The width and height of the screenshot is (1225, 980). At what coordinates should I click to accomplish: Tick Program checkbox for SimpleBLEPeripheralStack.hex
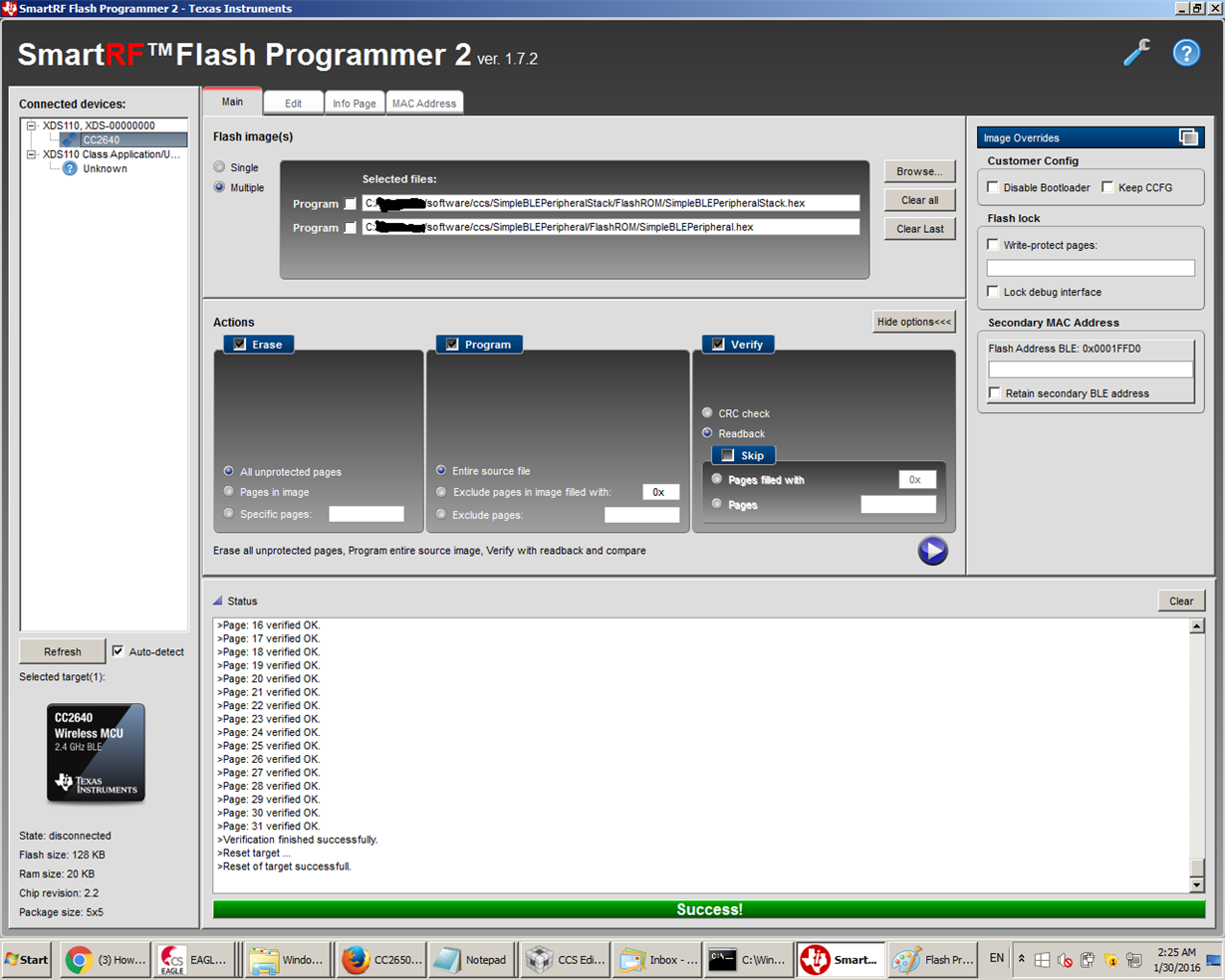coord(350,203)
